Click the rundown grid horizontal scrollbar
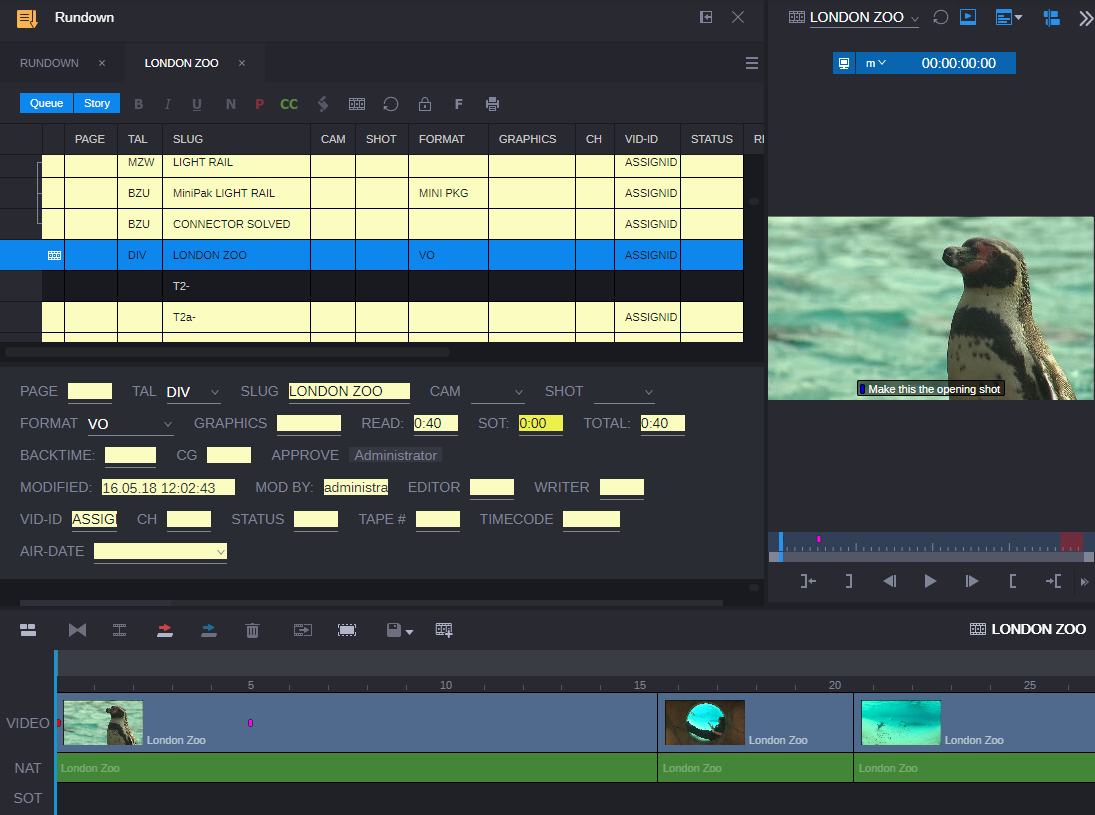Image resolution: width=1095 pixels, height=815 pixels. [x=228, y=352]
